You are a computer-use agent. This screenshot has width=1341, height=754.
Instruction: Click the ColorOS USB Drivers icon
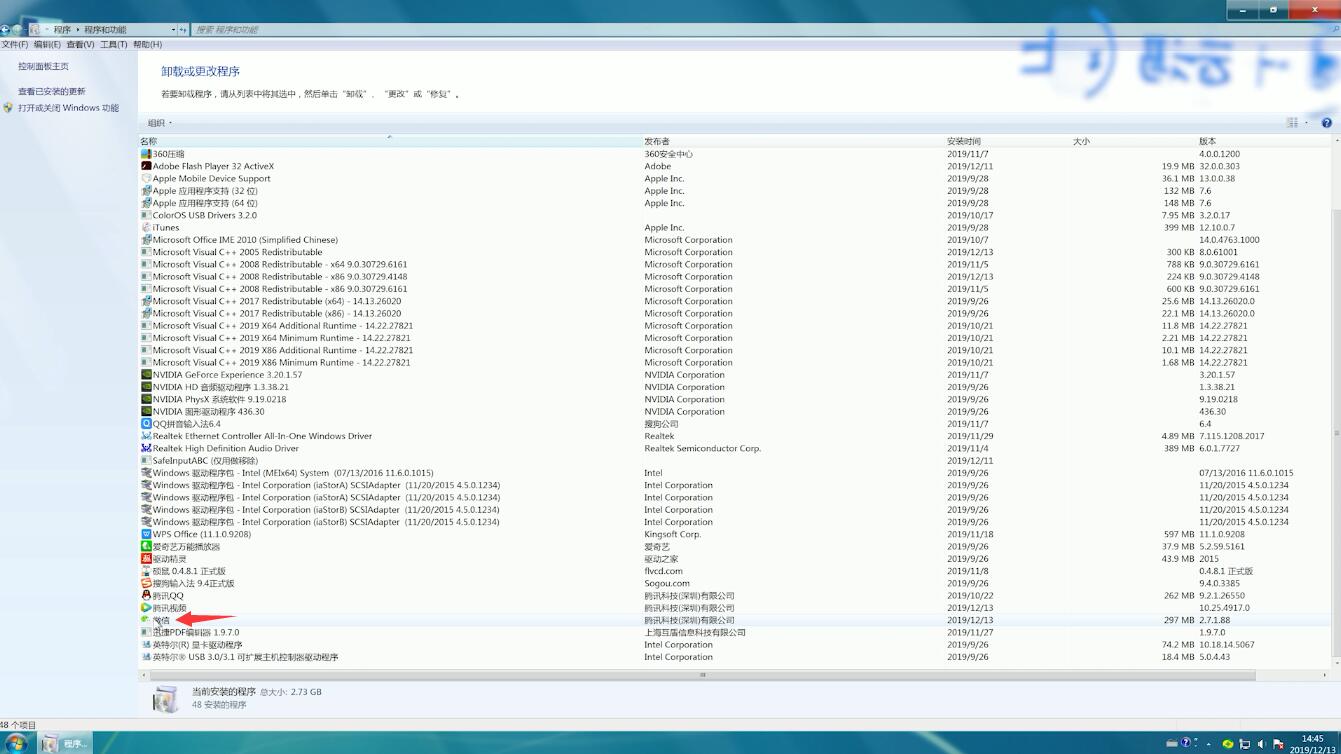click(x=146, y=215)
